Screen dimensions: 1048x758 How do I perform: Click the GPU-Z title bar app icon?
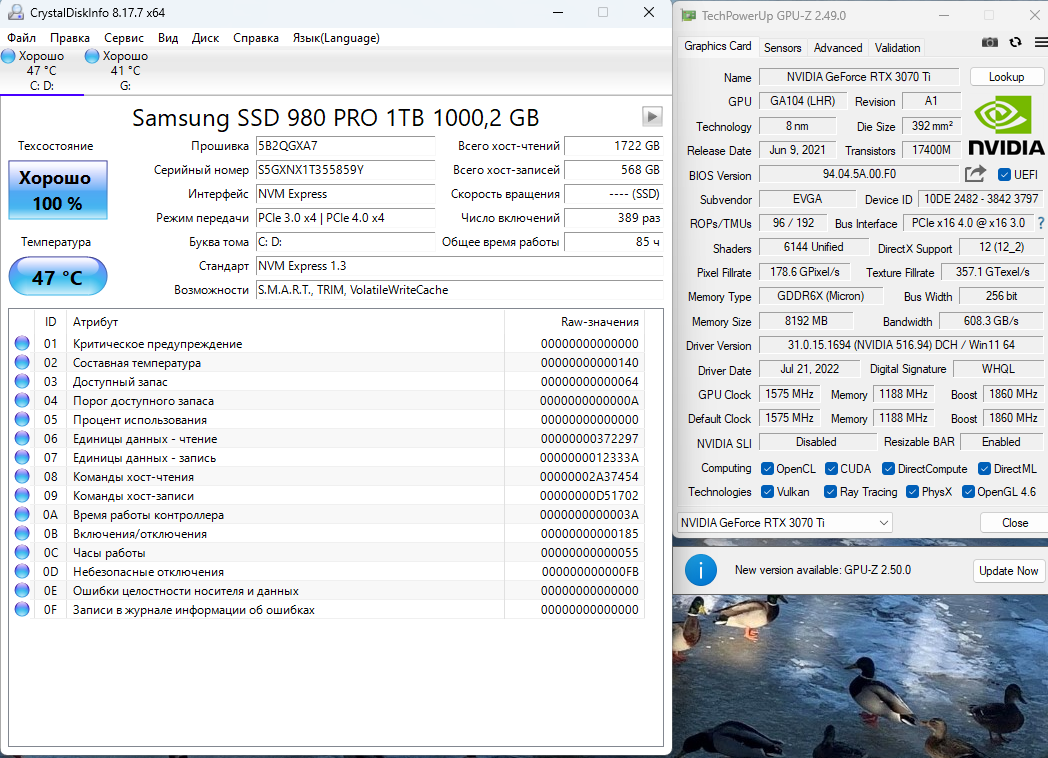(688, 15)
